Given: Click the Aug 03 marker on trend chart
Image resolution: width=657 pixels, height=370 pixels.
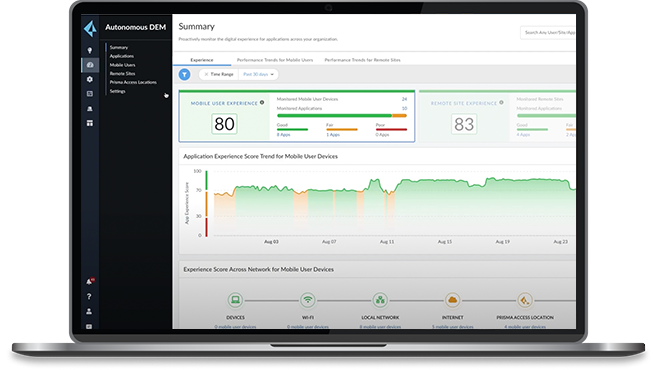Looking at the screenshot, I should click(271, 242).
